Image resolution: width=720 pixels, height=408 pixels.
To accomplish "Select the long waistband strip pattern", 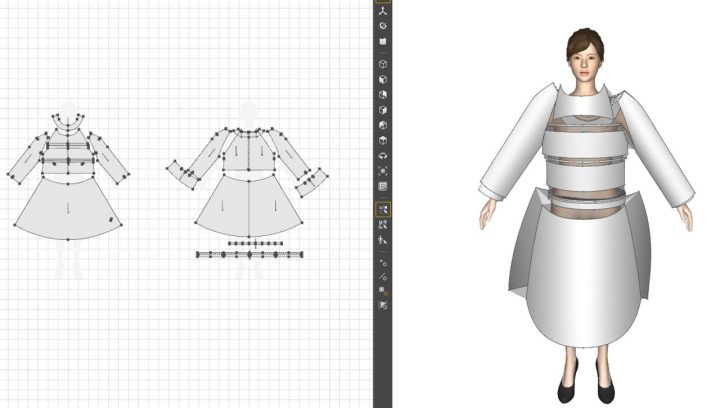I will coord(248,254).
